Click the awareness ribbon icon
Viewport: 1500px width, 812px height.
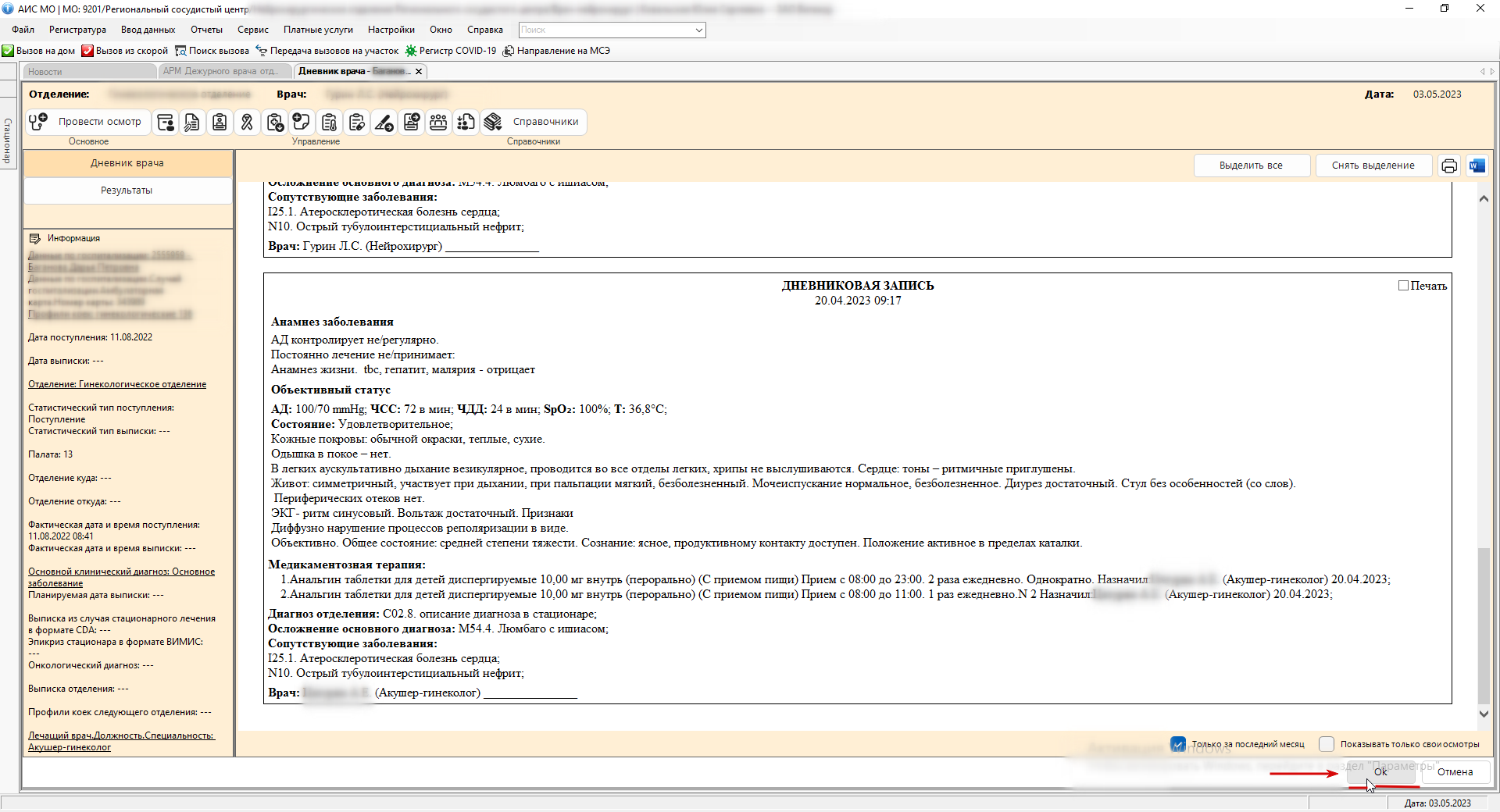click(247, 122)
